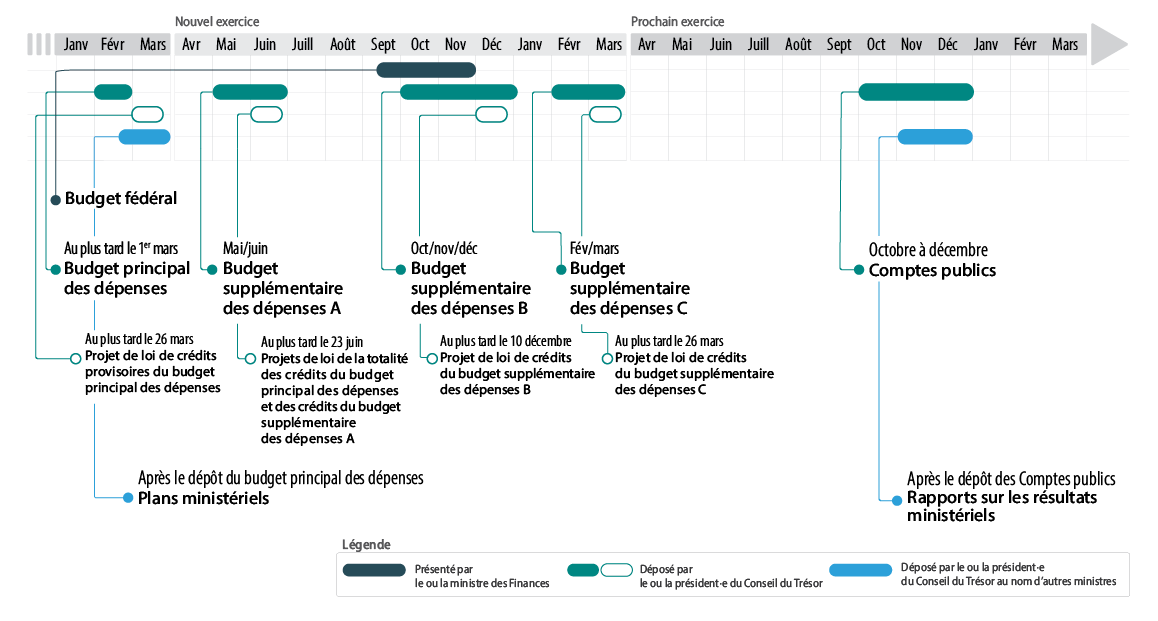Click the Plans ministériels label text
The width and height of the screenshot is (1158, 621).
[x=203, y=498]
